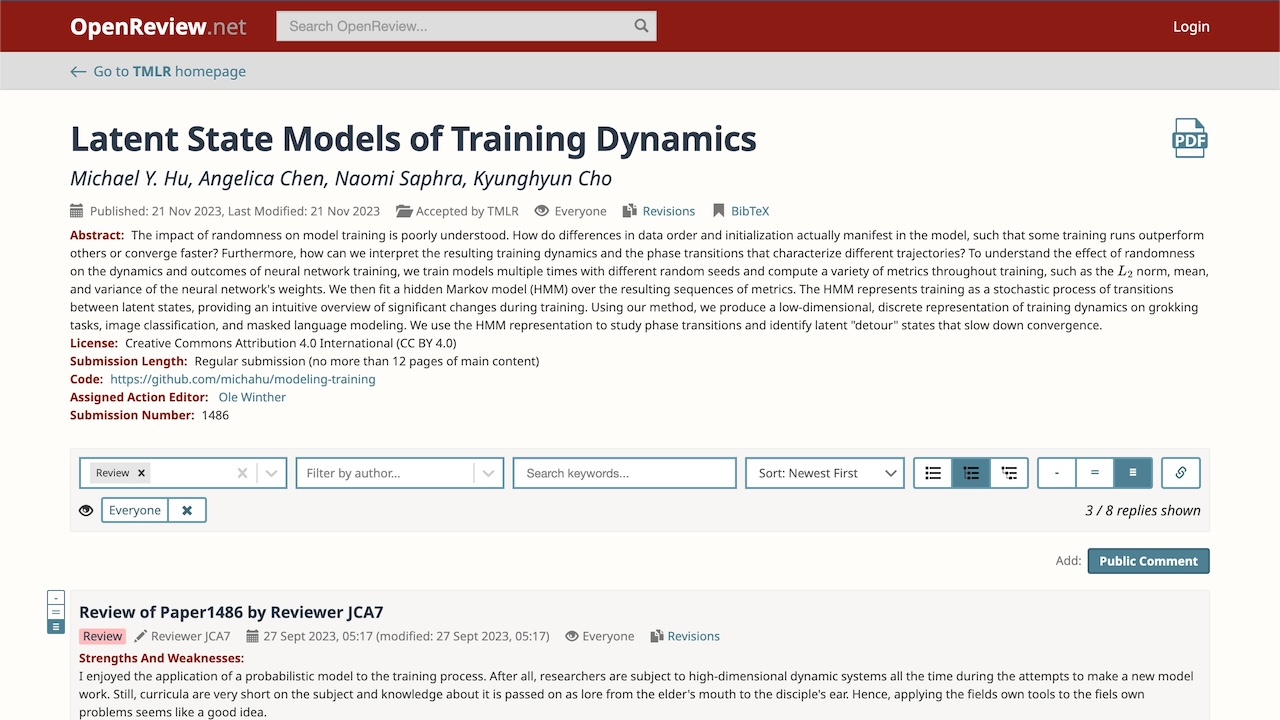The height and width of the screenshot is (720, 1280).
Task: Go to TMLR homepage
Action: (x=169, y=71)
